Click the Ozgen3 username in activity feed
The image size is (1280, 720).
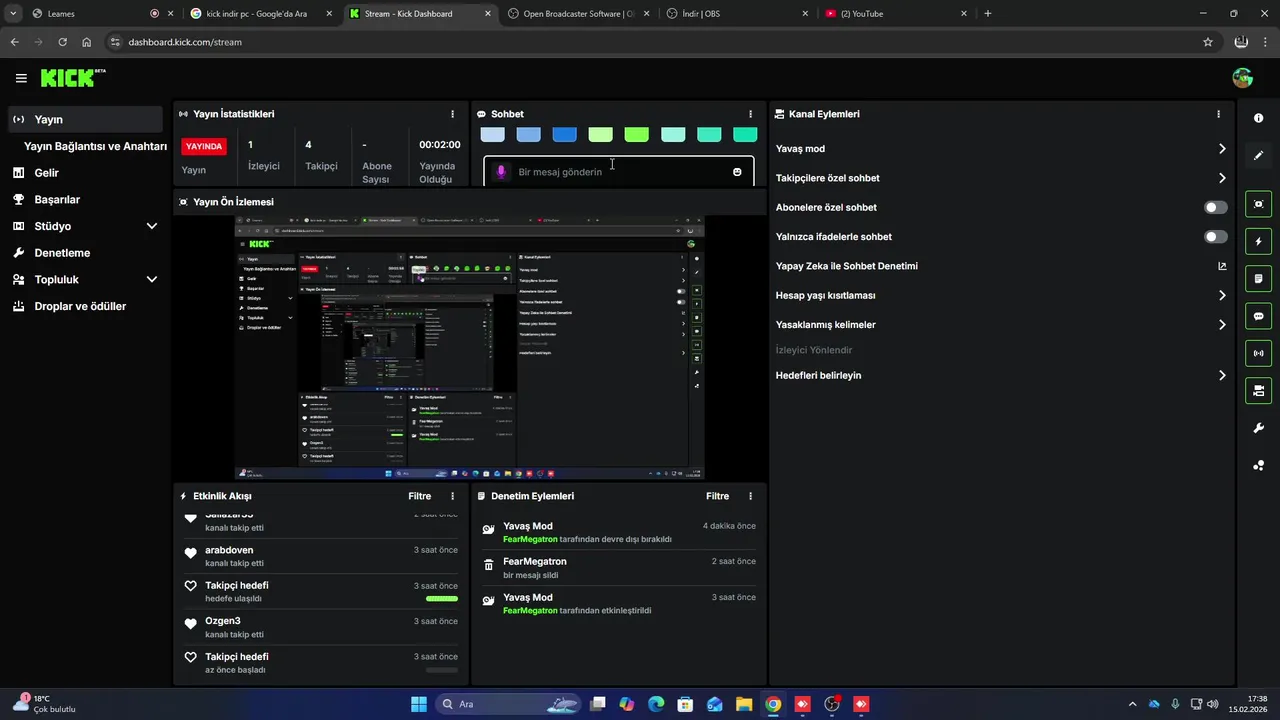click(222, 621)
